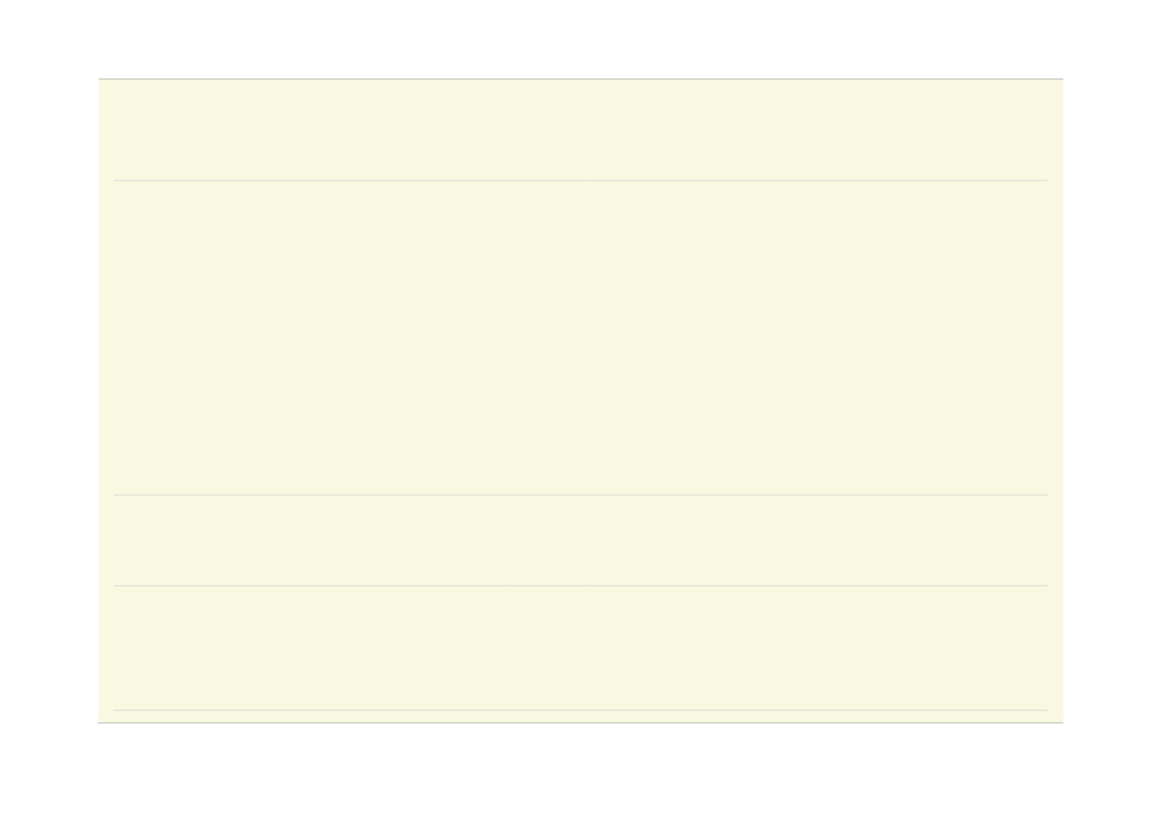The height and width of the screenshot is (827, 1169).
Task: Click the first horizontal divider line
Action: click(x=581, y=180)
